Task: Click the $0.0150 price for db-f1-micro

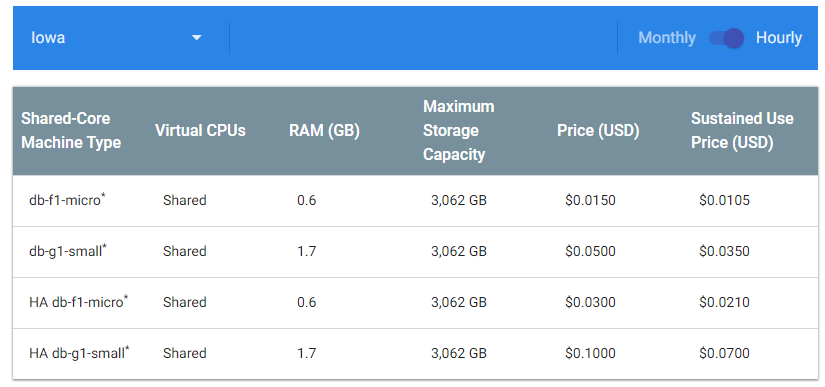Action: [590, 200]
